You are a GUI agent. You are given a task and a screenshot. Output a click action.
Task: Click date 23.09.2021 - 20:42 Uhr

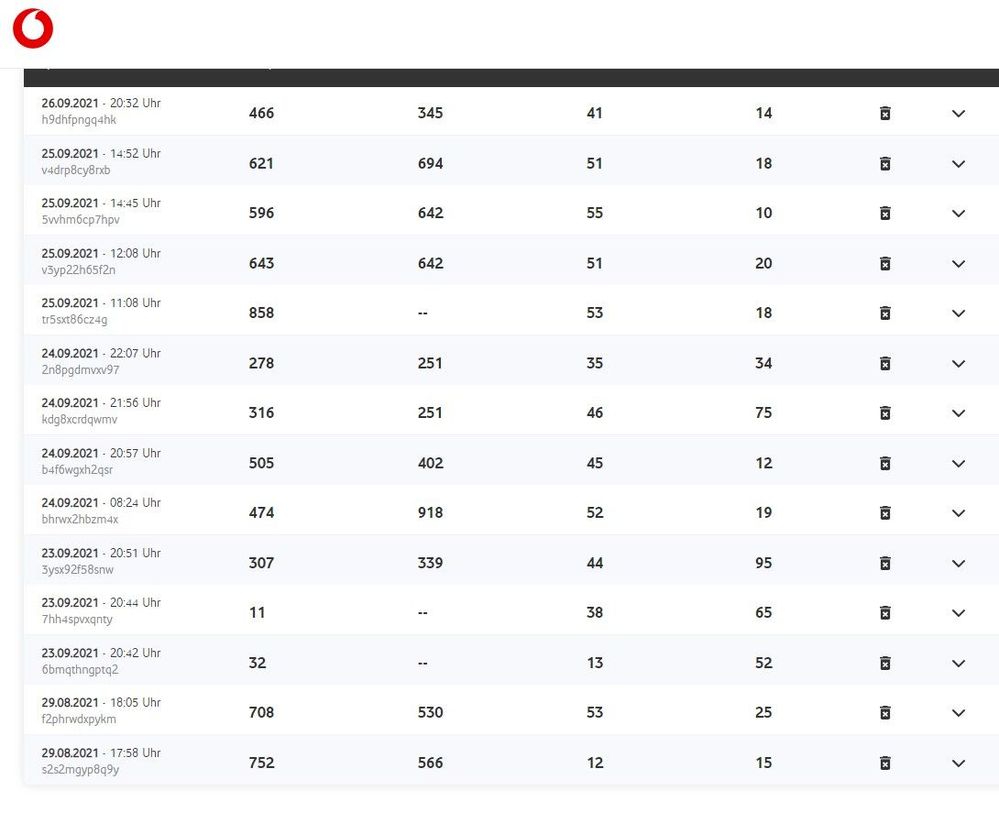pyautogui.click(x=101, y=653)
